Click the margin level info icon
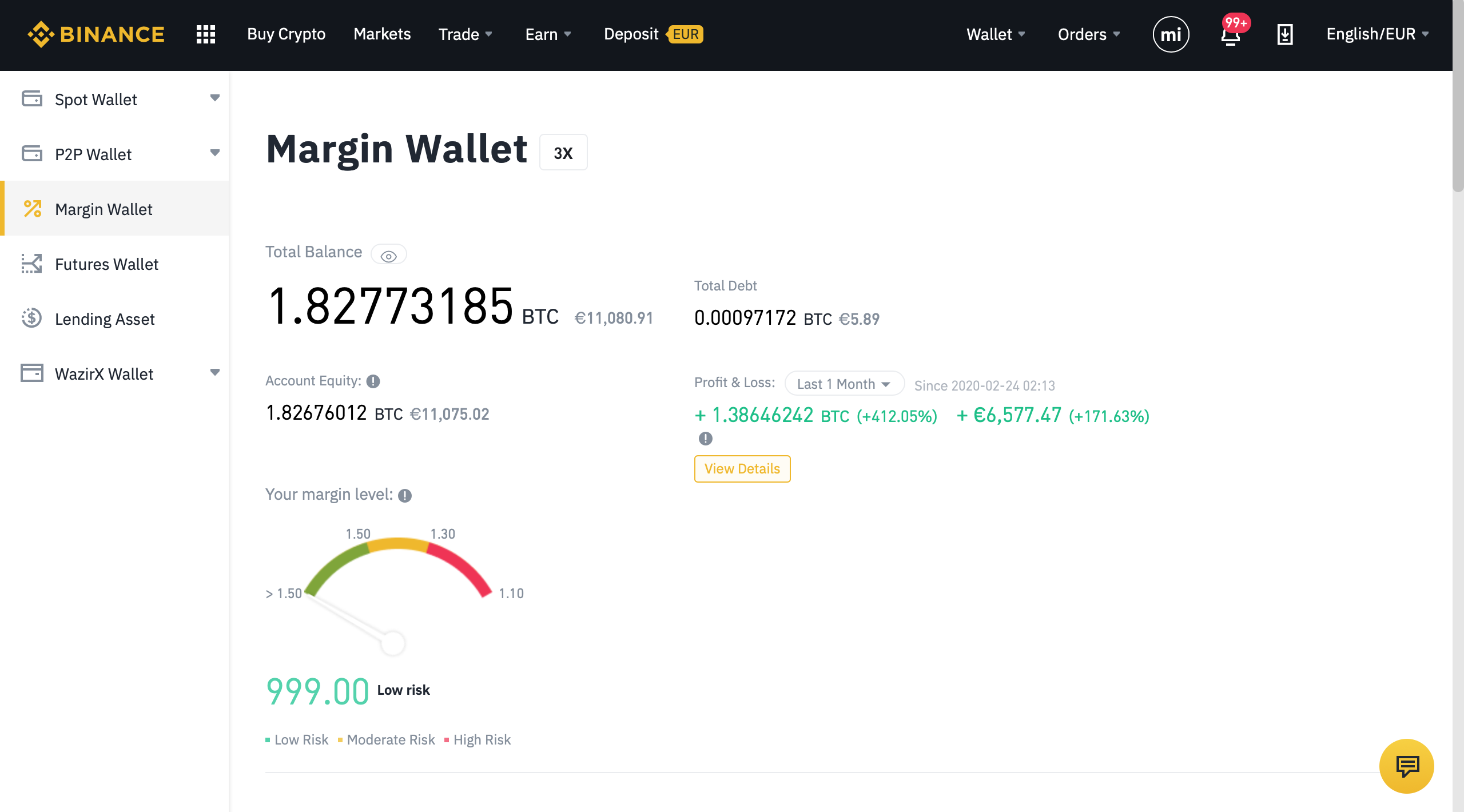1464x812 pixels. [x=405, y=496]
